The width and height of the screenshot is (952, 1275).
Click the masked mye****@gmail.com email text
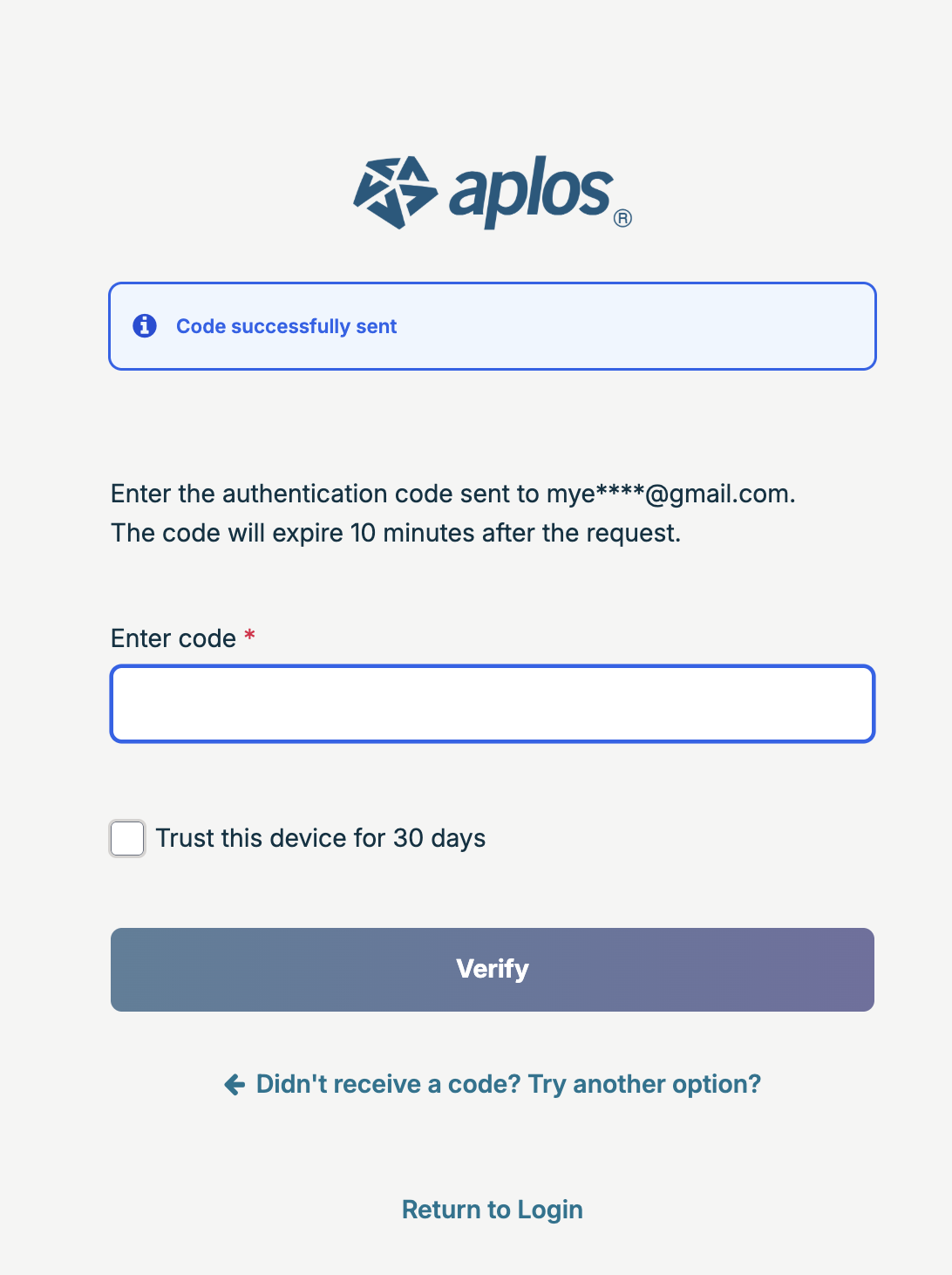coord(670,494)
